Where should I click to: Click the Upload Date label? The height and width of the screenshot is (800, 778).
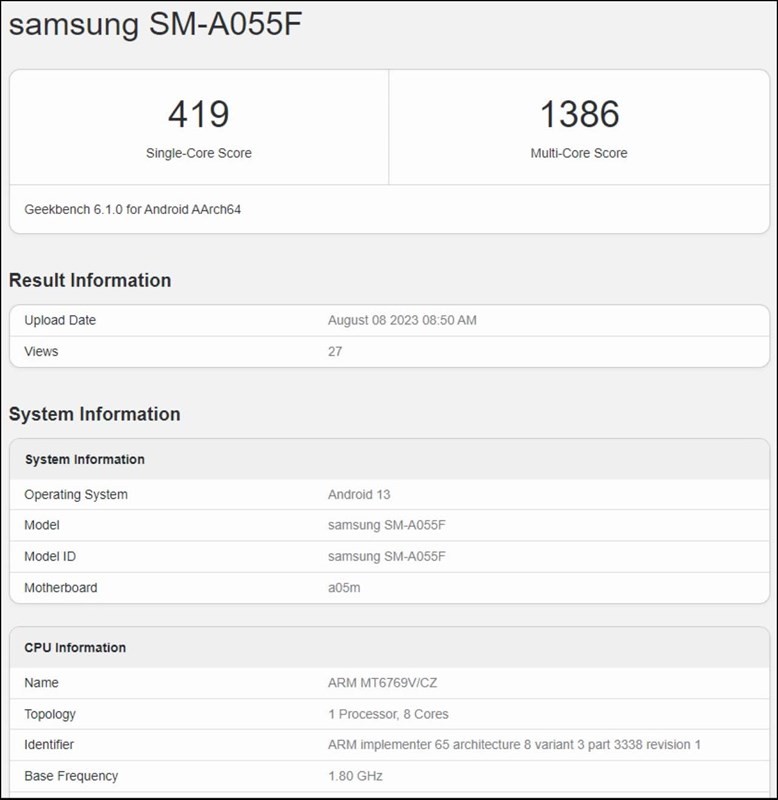click(x=60, y=320)
